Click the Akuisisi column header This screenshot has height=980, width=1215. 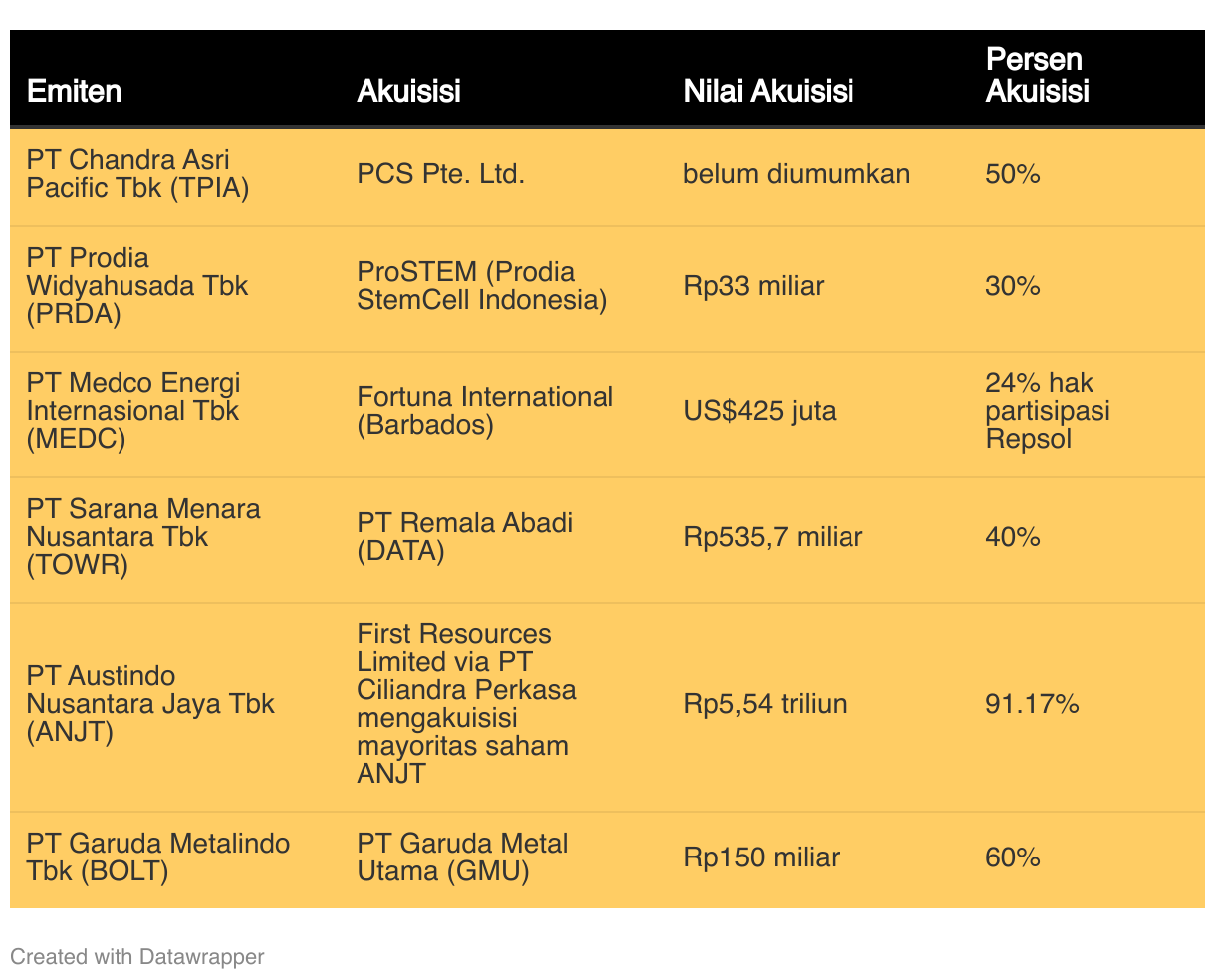[x=409, y=91]
